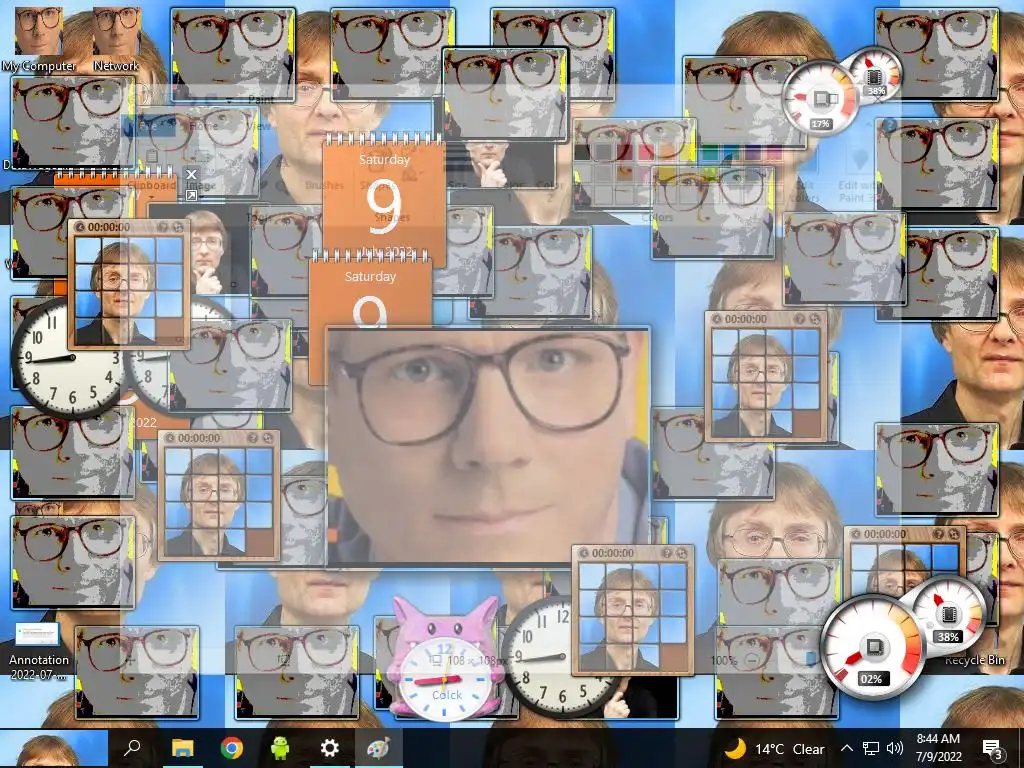Select the pink cat Colck gadget
The image size is (1024, 768).
(x=446, y=660)
